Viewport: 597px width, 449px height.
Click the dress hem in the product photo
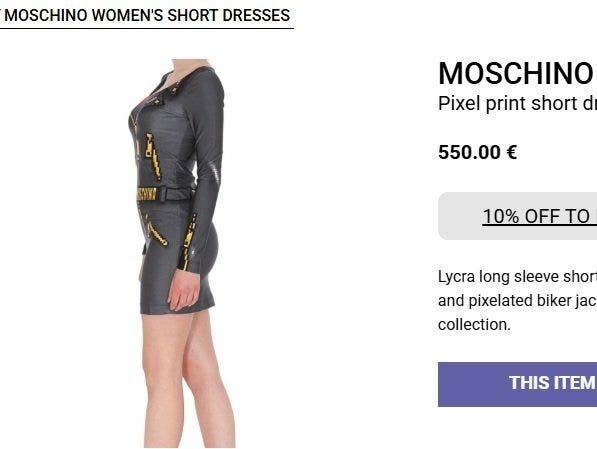[178, 306]
